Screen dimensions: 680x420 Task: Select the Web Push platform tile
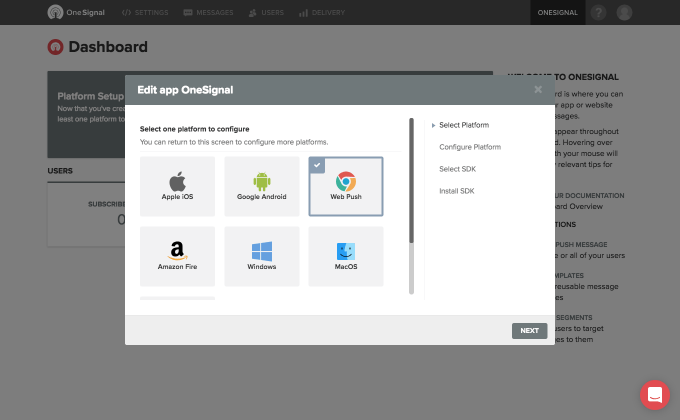[346, 186]
